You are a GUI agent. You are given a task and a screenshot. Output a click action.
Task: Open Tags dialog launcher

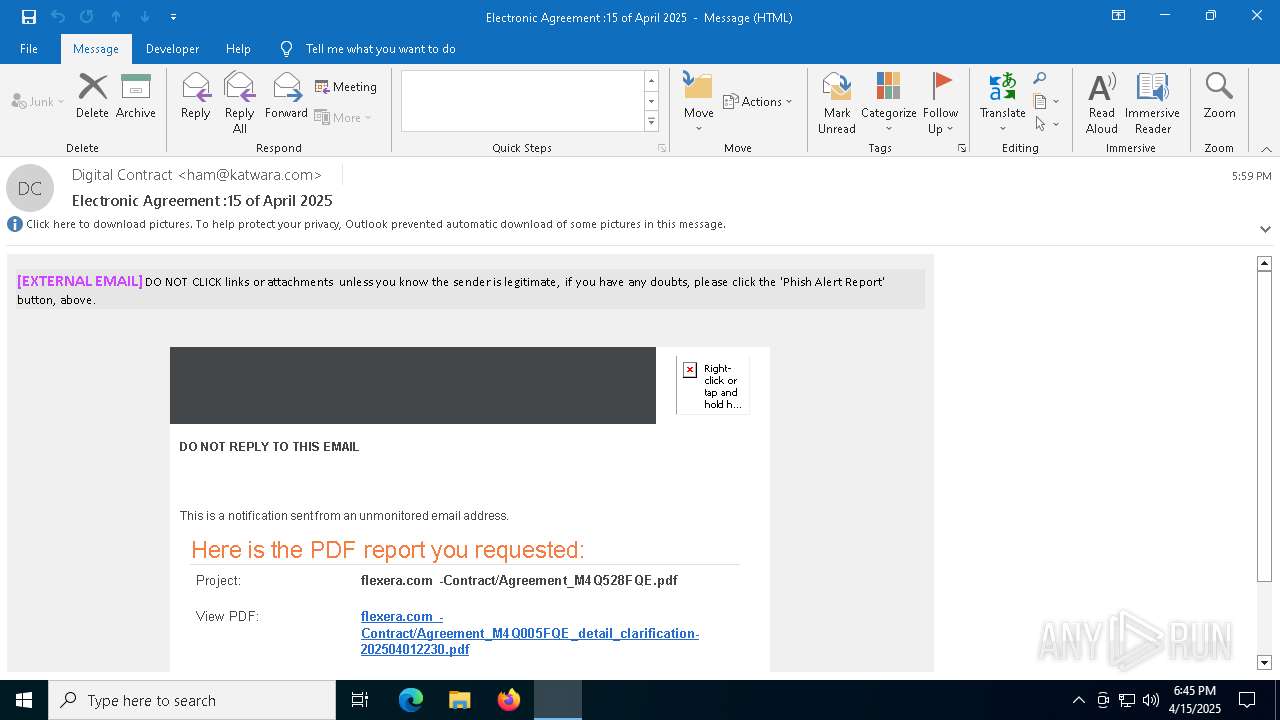pos(962,148)
